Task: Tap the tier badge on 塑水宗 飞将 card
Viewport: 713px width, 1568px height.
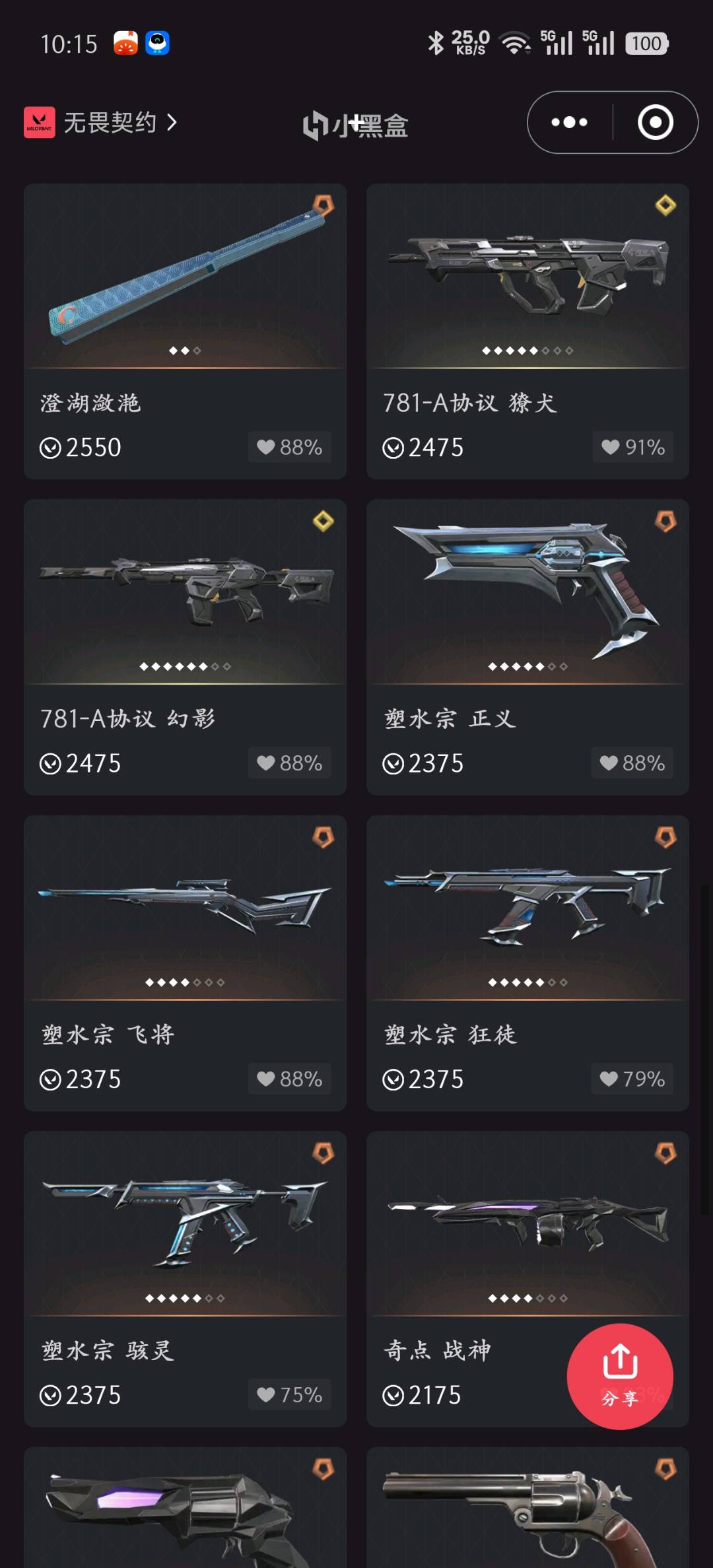Action: click(x=323, y=837)
